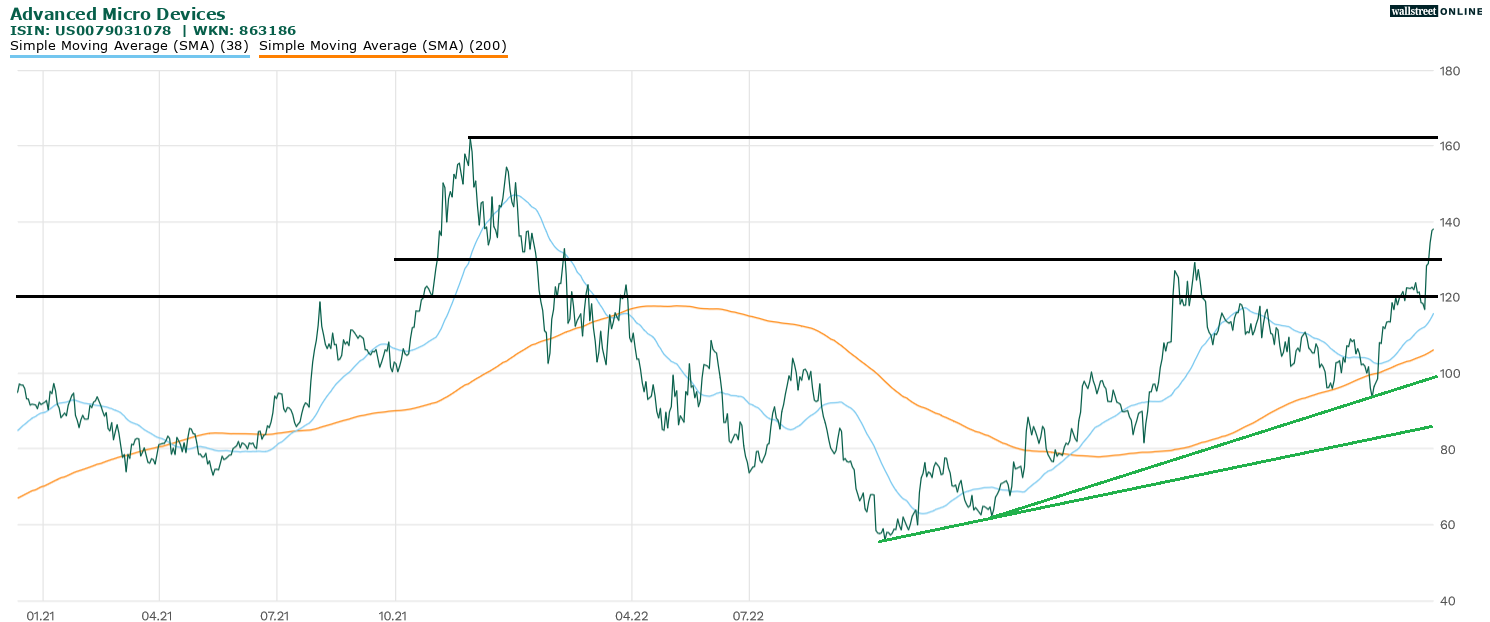Toggle the SMA (200) legend entry
The image size is (1490, 622).
tap(382, 46)
